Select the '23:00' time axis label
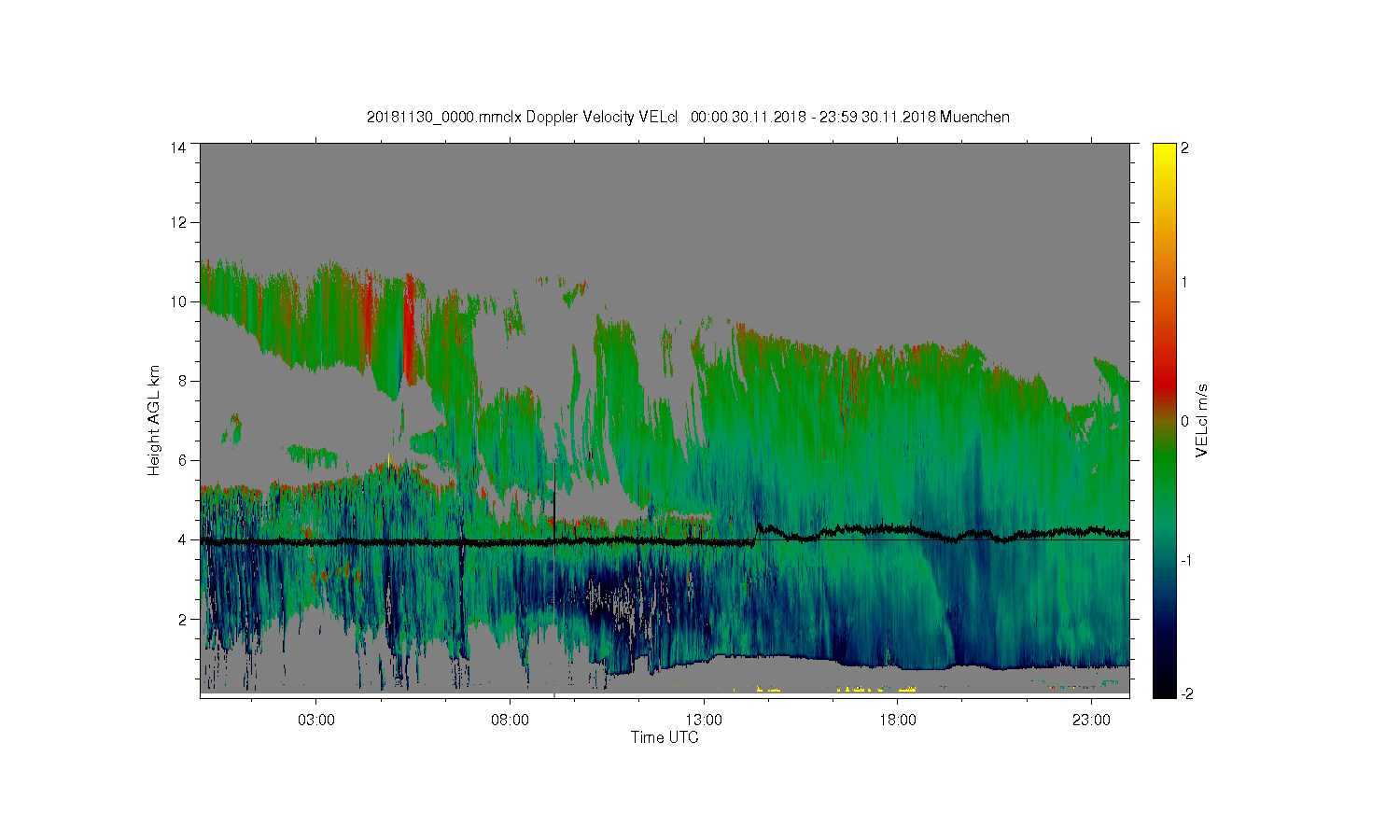1400x840 pixels. pos(1091,720)
